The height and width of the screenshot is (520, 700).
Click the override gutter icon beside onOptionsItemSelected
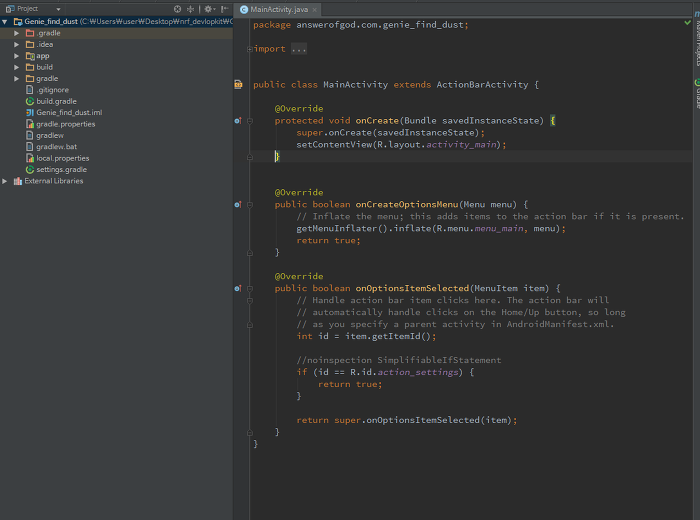click(238, 288)
